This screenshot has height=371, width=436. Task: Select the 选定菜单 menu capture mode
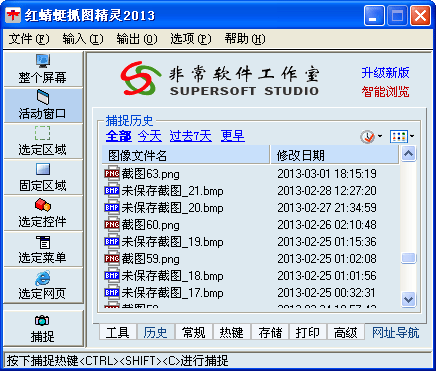43,249
